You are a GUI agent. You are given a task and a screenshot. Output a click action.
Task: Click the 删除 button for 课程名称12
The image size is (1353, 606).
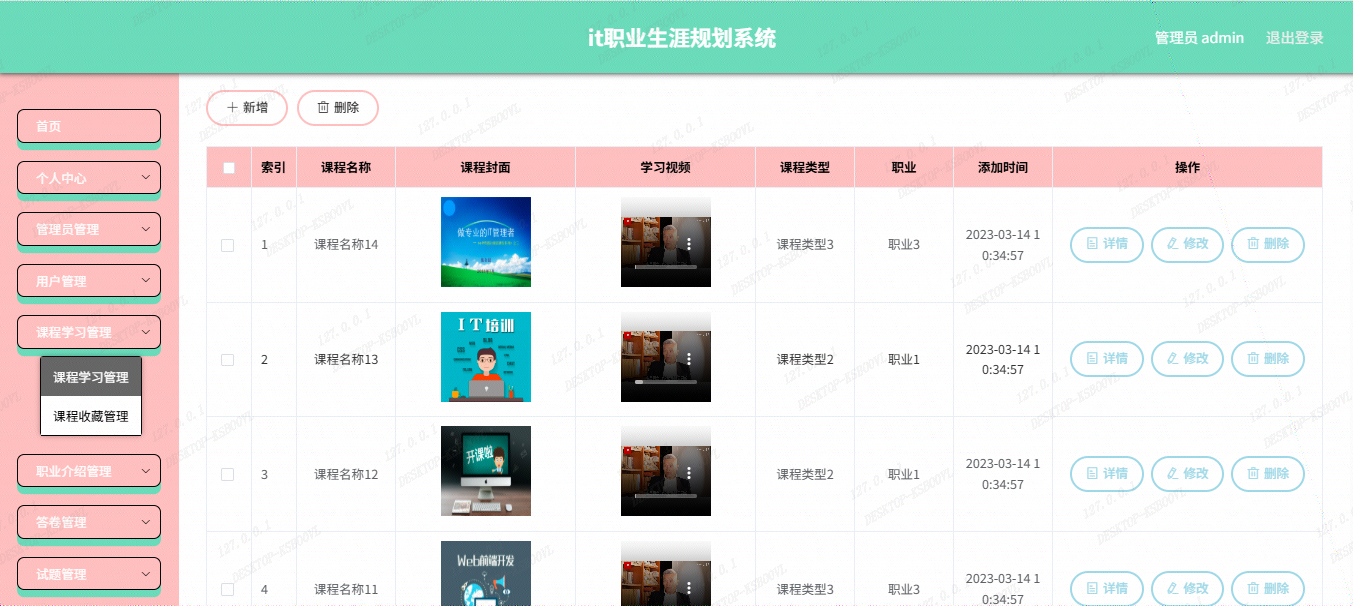click(1268, 474)
